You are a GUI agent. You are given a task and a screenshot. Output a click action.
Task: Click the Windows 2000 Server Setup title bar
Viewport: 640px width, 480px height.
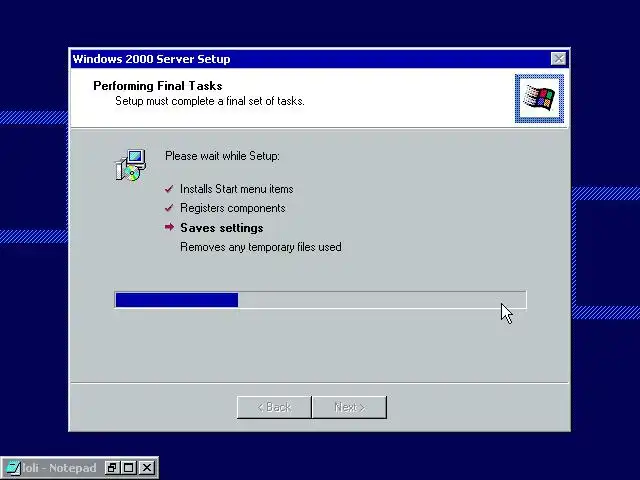320,59
